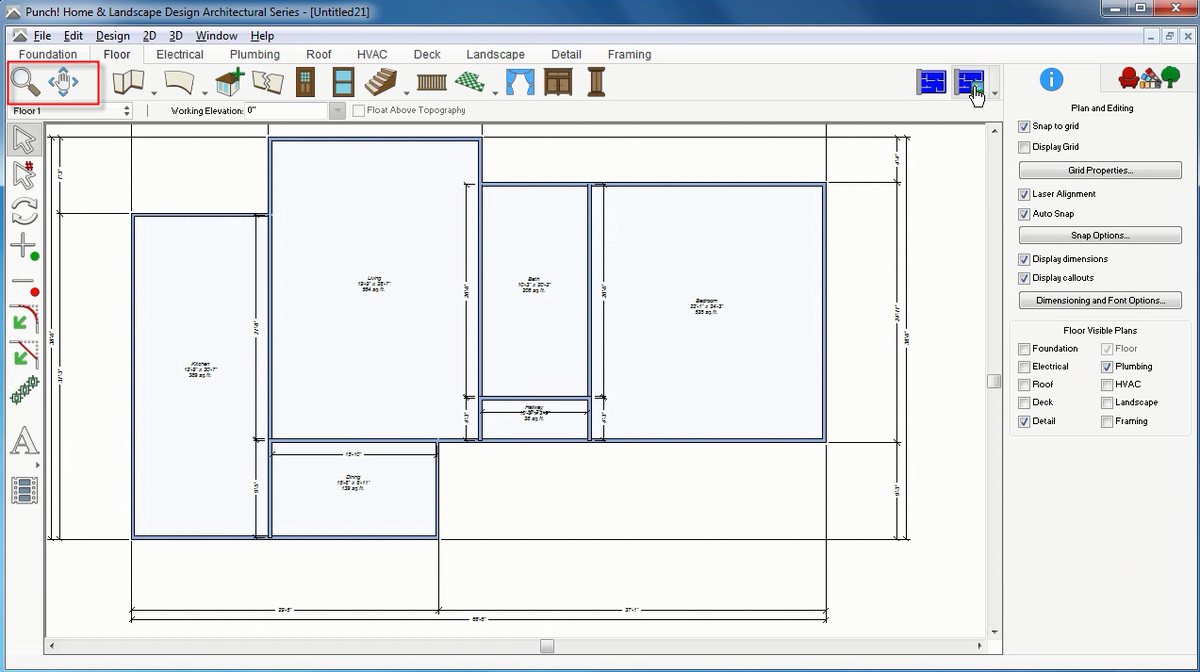The width and height of the screenshot is (1200, 672).
Task: Toggle Auto Snap checkbox
Action: (1023, 214)
